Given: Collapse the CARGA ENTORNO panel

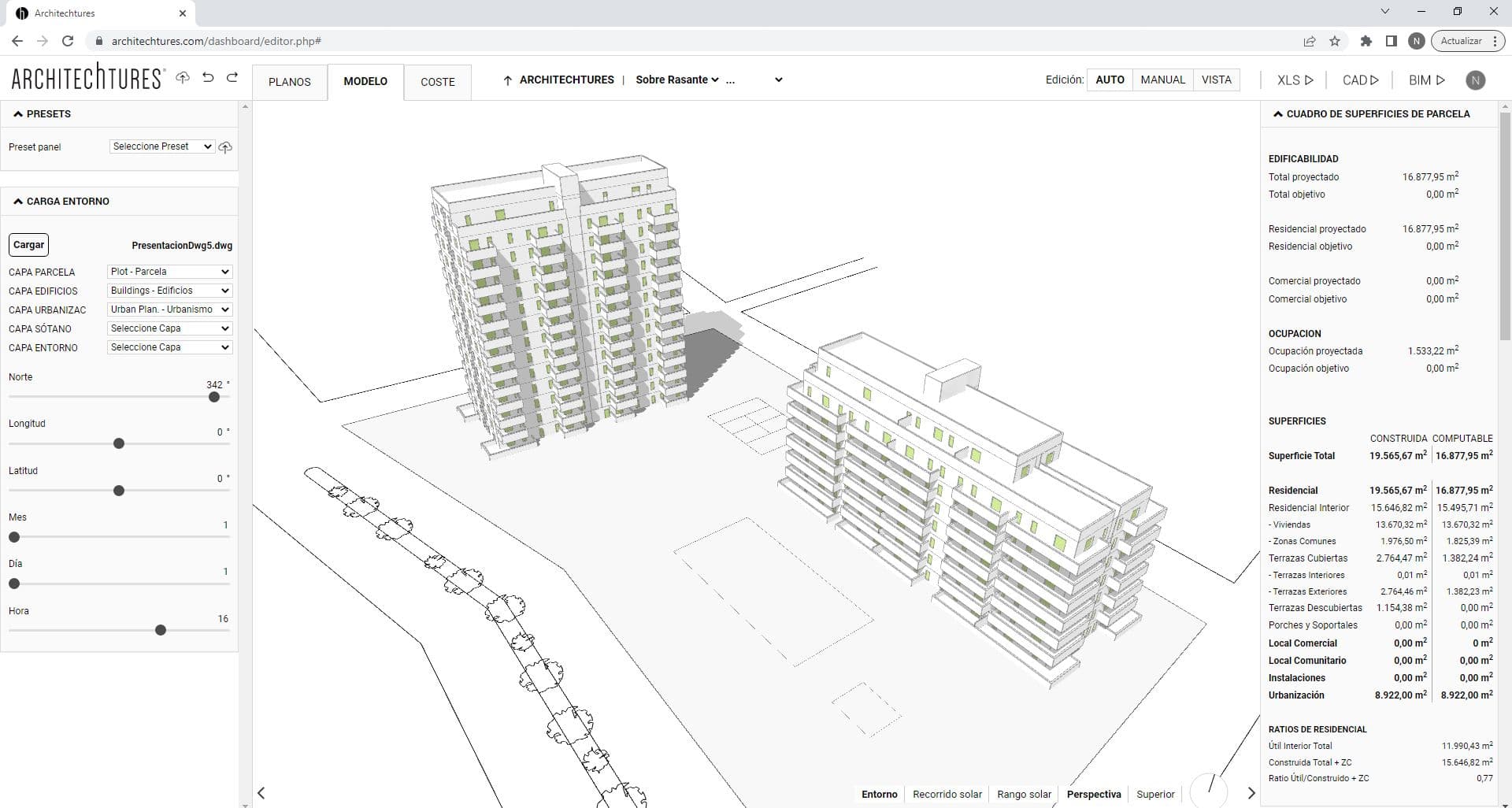Looking at the screenshot, I should pos(17,201).
